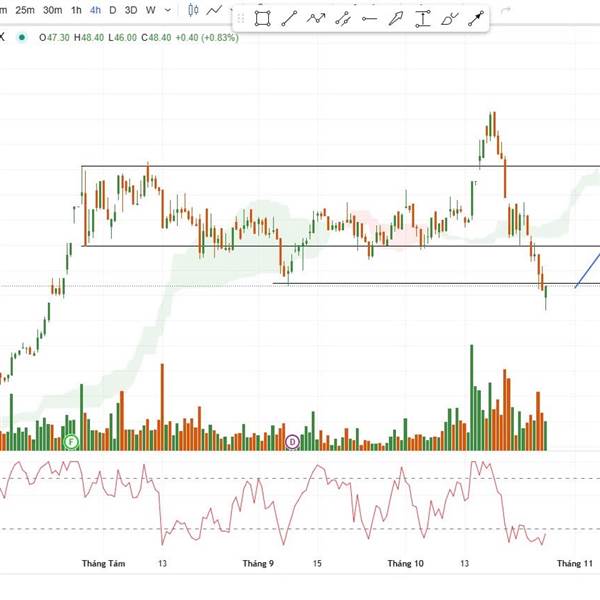The width and height of the screenshot is (600, 600).
Task: Click the green F event marker
Action: [x=71, y=441]
